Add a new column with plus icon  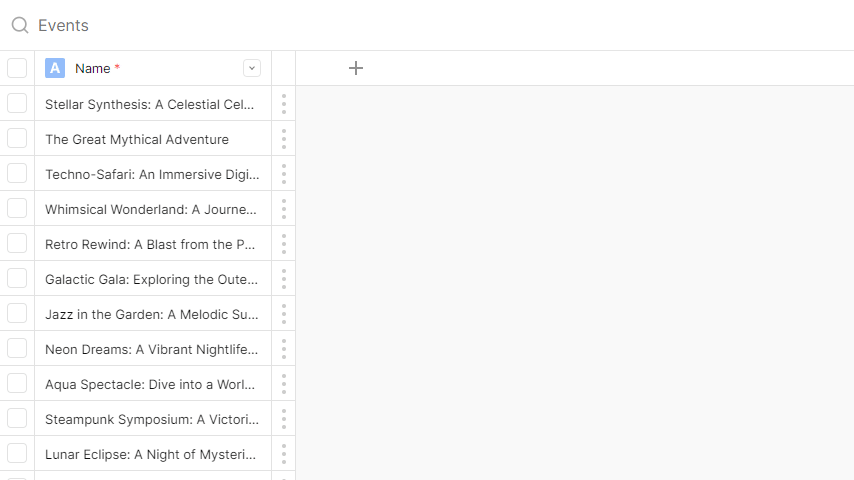[356, 68]
